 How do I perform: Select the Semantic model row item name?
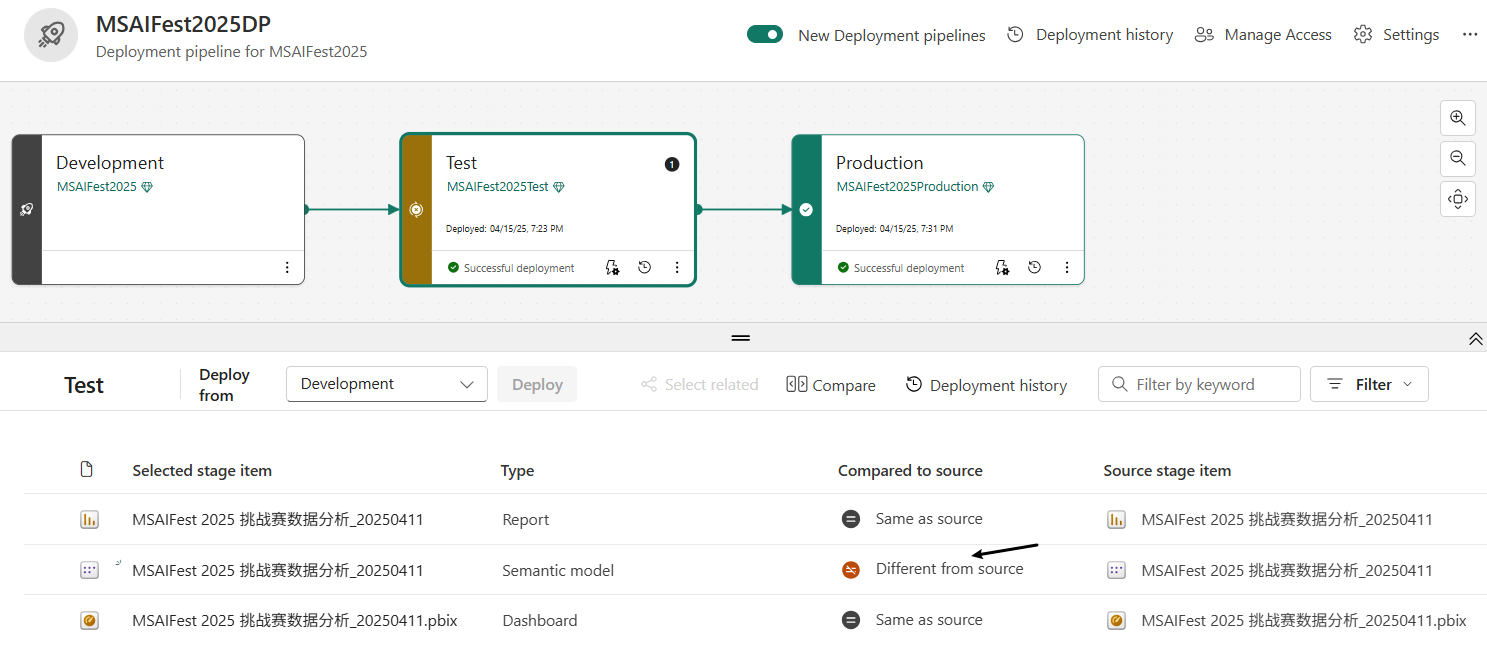[x=278, y=570]
